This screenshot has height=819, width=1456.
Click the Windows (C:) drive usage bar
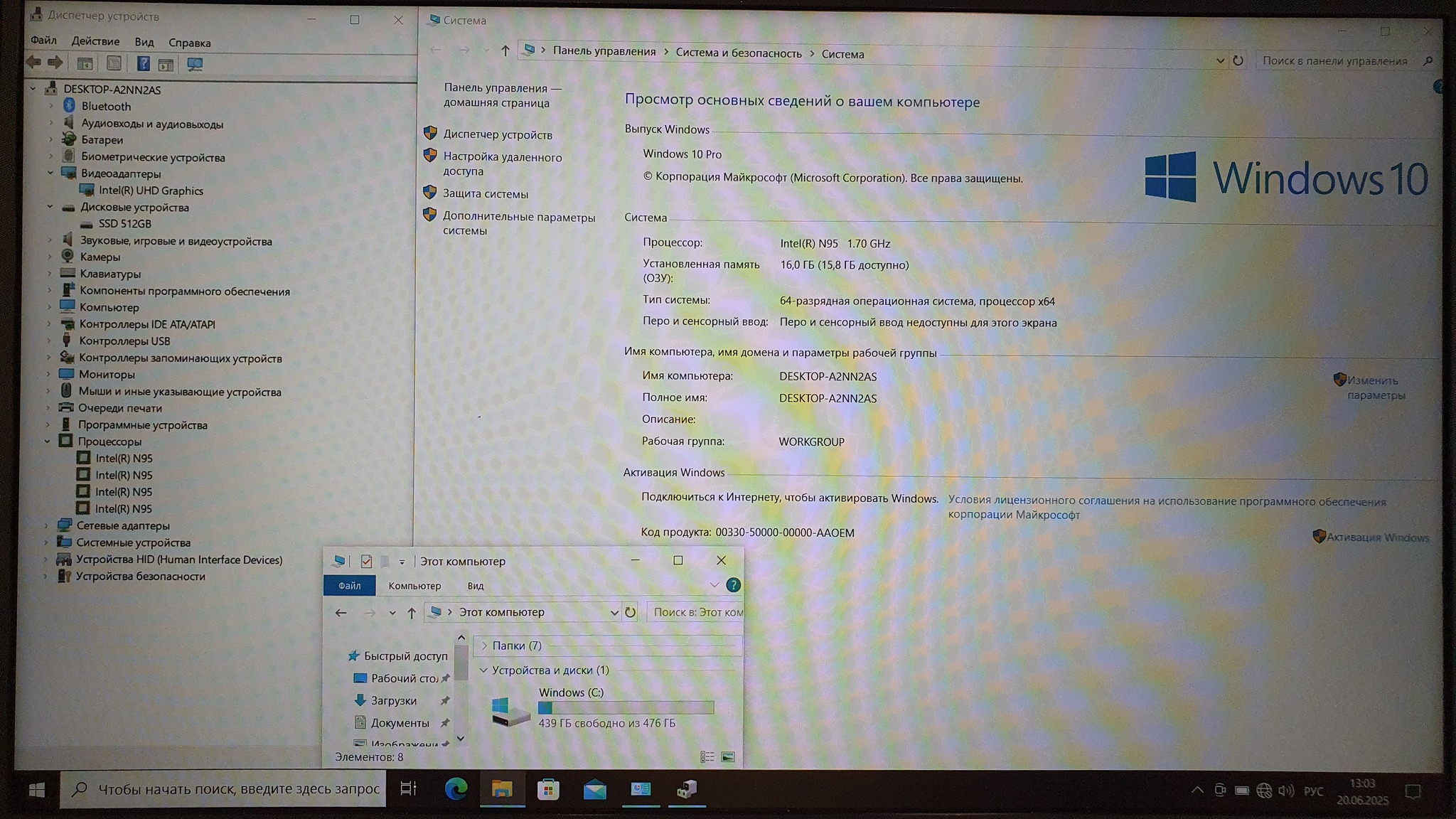[626, 707]
